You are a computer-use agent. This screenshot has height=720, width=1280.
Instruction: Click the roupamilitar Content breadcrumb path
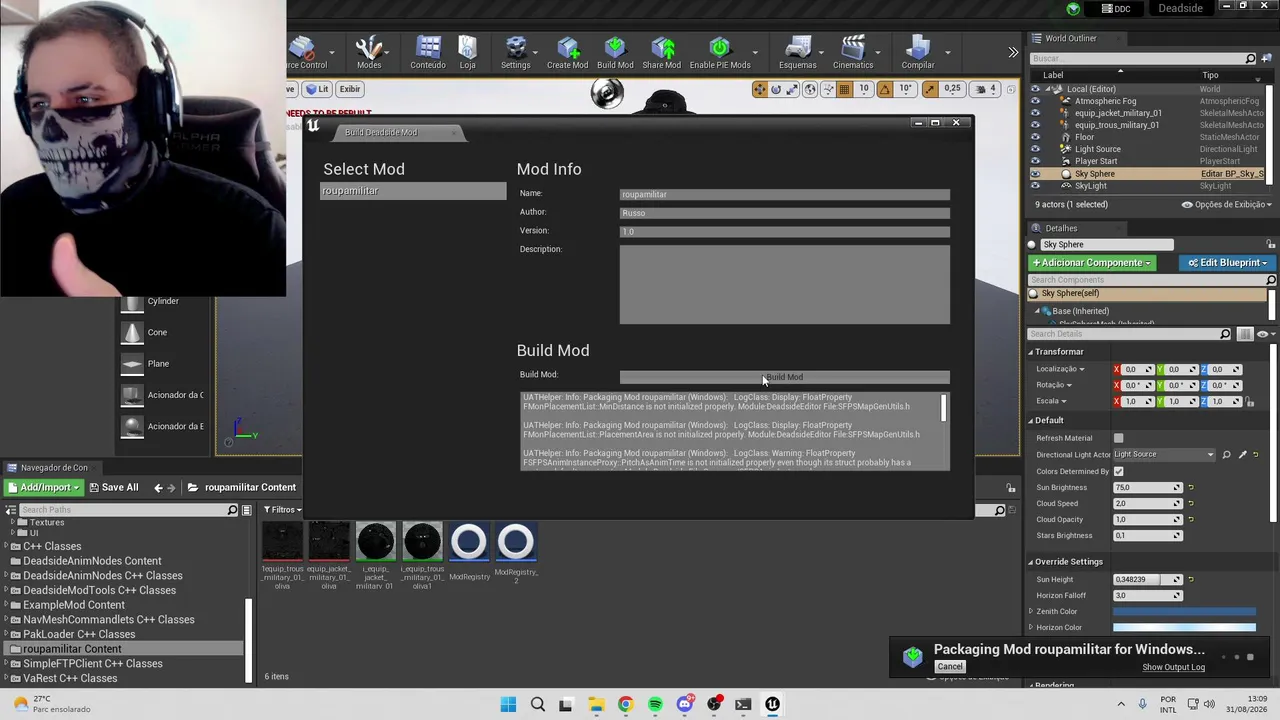click(x=250, y=487)
